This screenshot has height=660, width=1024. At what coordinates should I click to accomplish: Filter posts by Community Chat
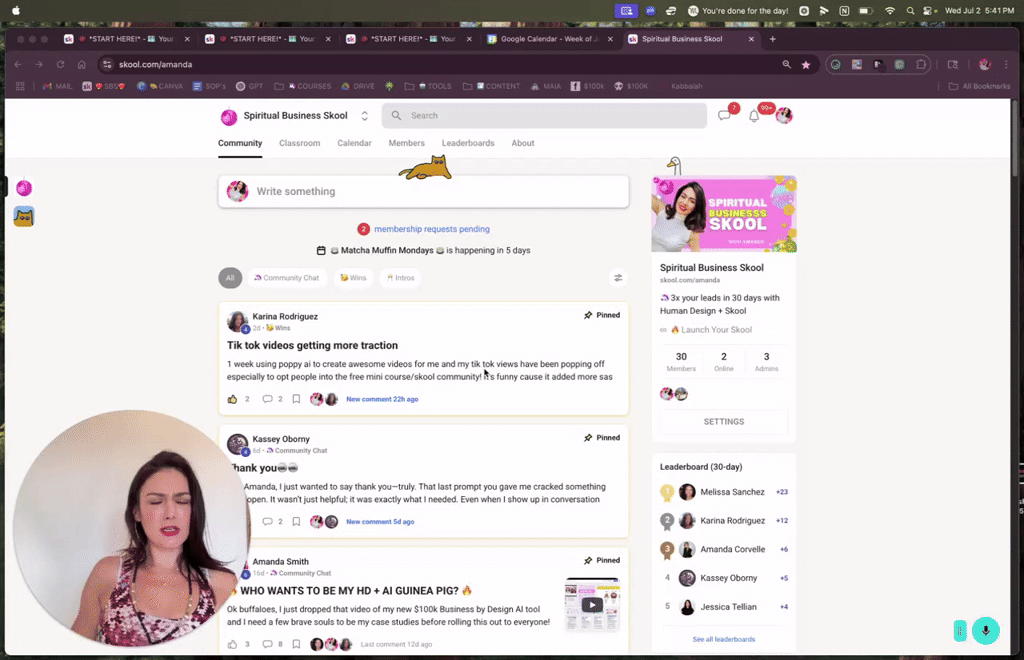point(286,277)
